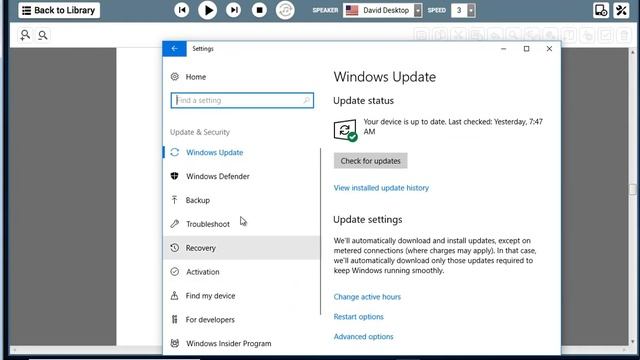Screen dimensions: 640x360
Task: Close the Settings window
Action: 549,49
